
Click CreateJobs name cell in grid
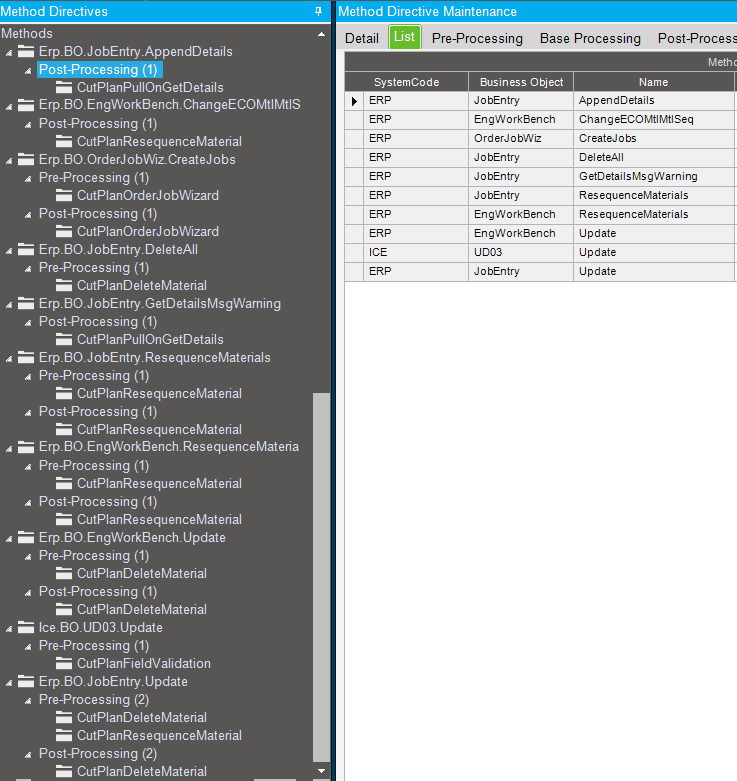click(653, 138)
